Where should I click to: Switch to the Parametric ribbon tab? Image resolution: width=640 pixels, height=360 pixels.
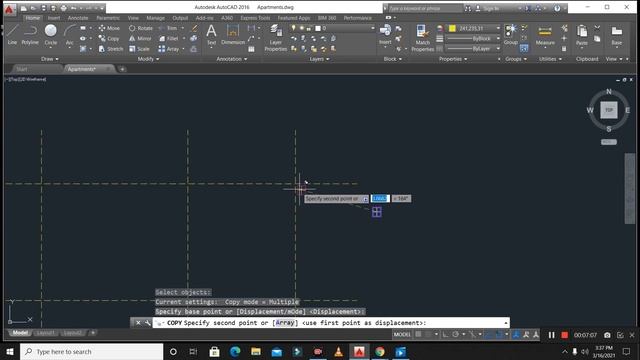(x=108, y=18)
